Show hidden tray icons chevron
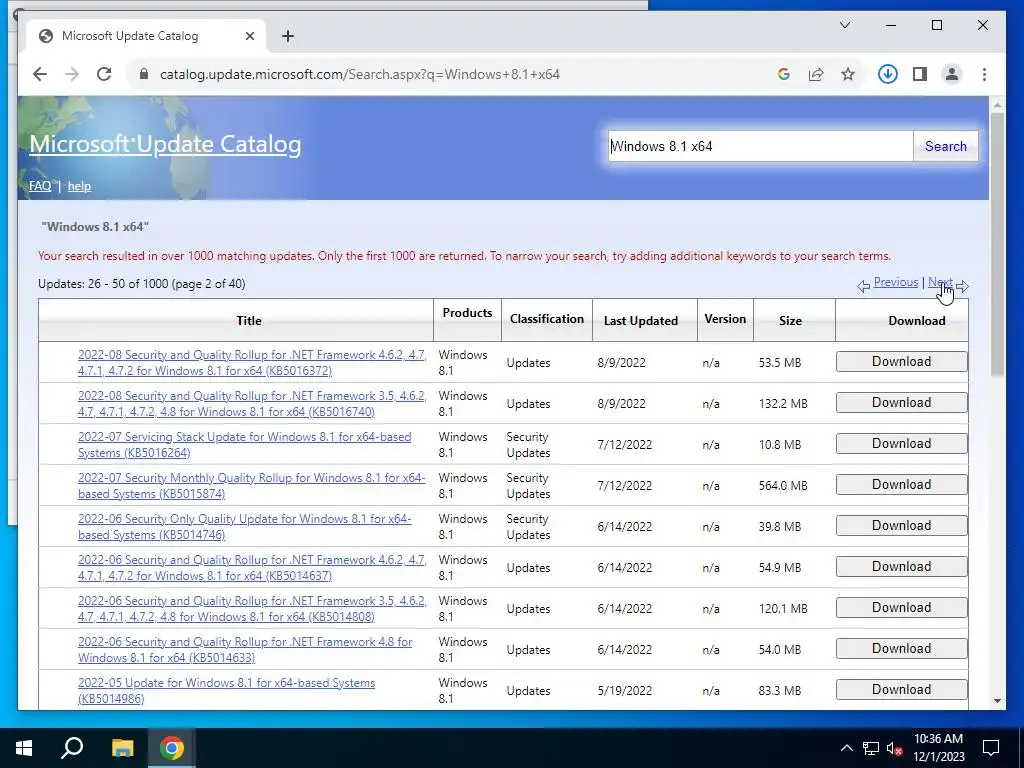 [x=846, y=748]
